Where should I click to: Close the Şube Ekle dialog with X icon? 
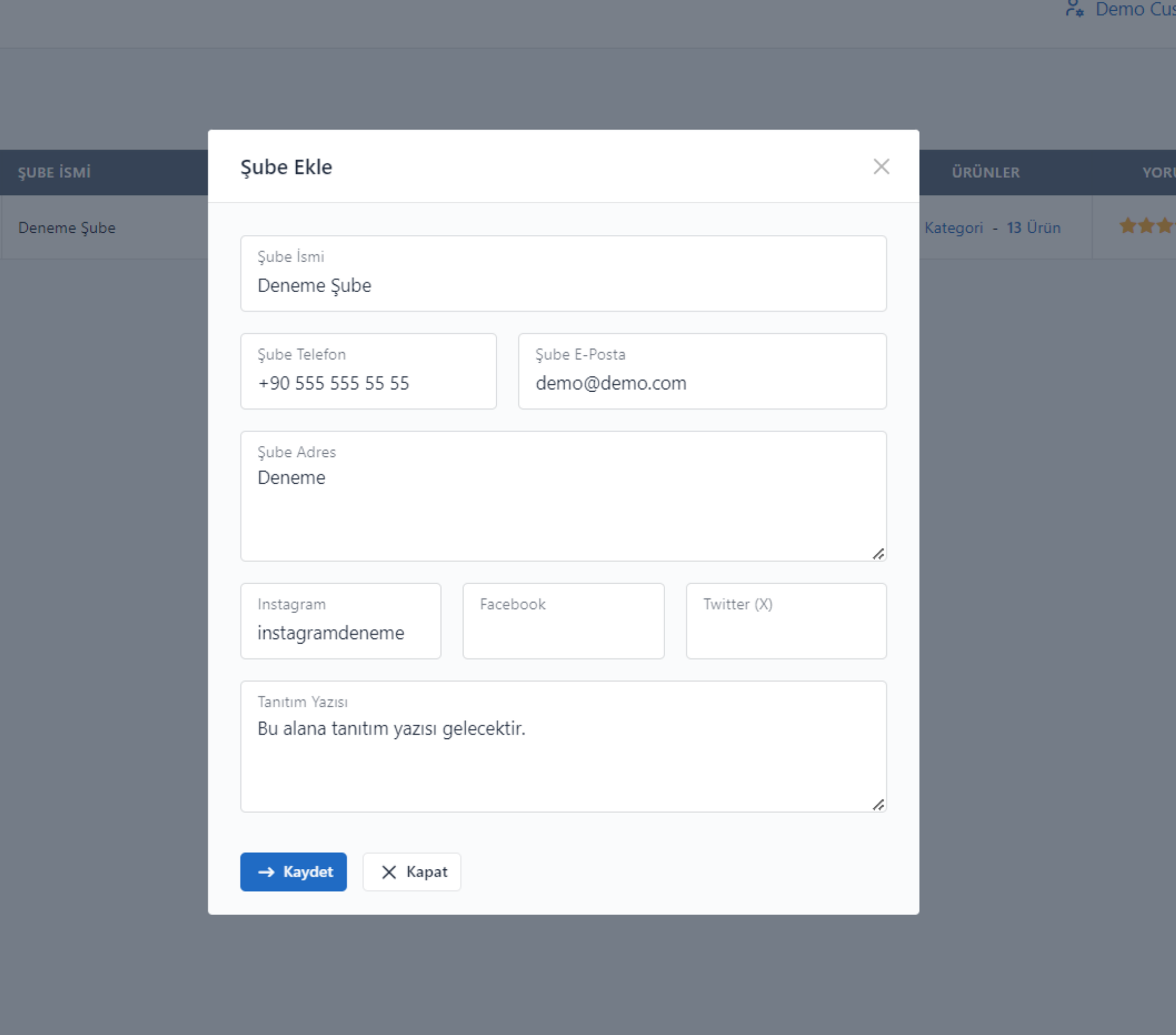[x=881, y=167]
